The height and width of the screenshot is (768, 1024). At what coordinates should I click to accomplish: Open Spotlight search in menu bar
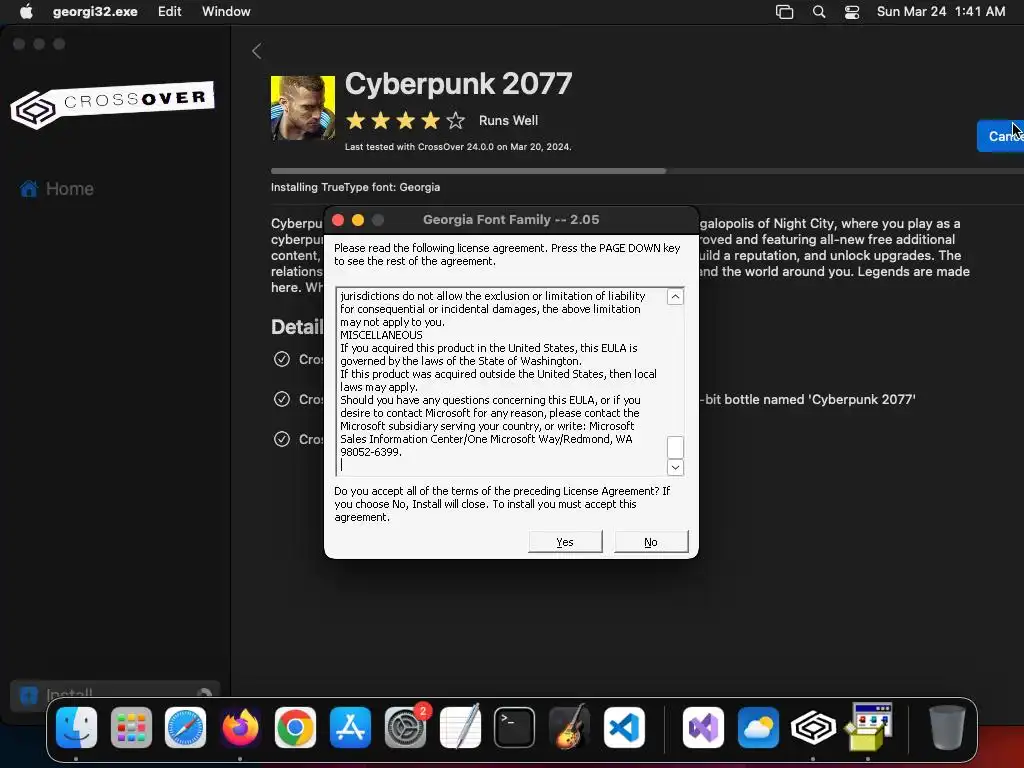pos(819,12)
